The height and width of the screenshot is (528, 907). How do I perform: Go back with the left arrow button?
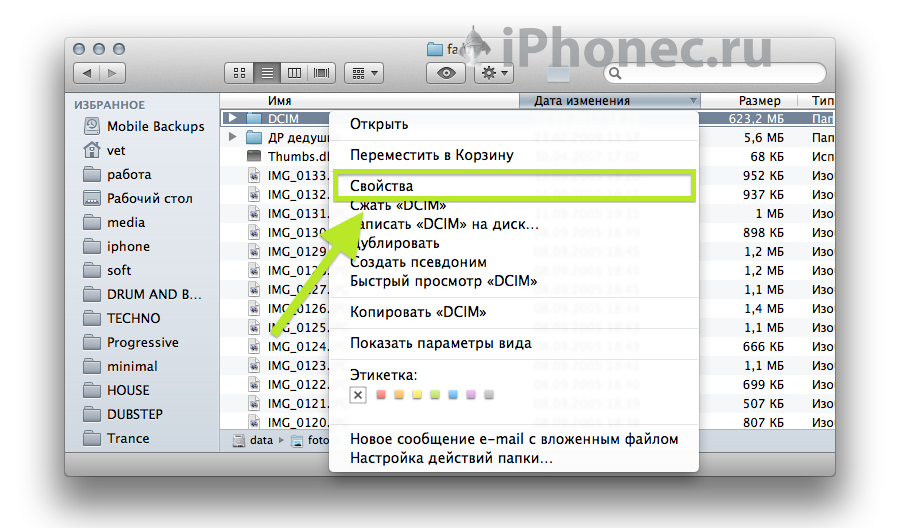point(87,73)
